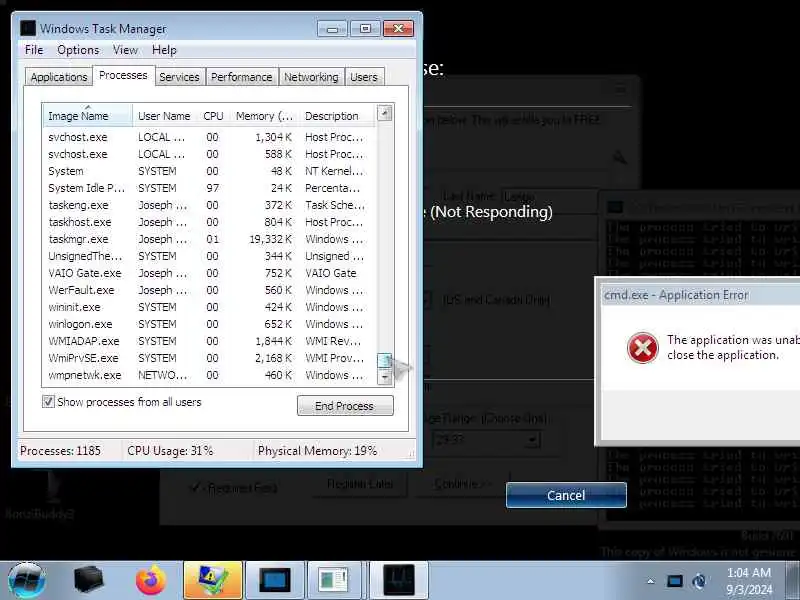Select the winlogon.exe process
800x600 pixels.
[209, 324]
